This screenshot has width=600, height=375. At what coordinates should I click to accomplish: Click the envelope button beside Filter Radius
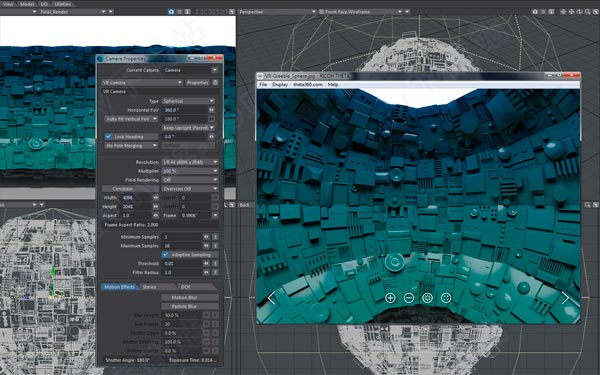(215, 272)
